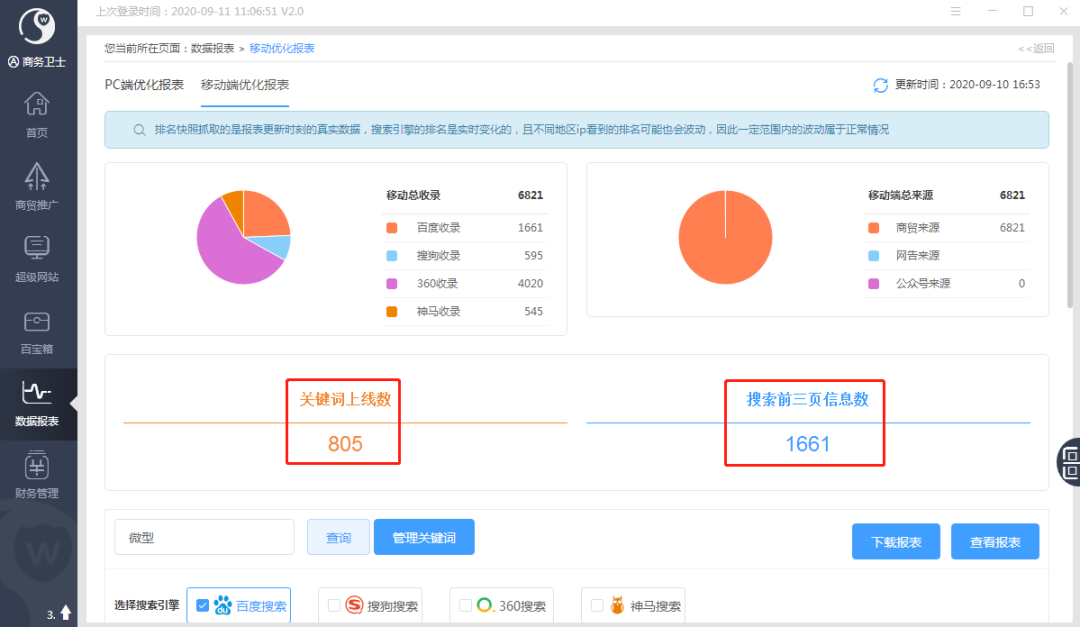Click the 关键词上线数 heading
This screenshot has width=1080, height=627.
pyautogui.click(x=345, y=399)
